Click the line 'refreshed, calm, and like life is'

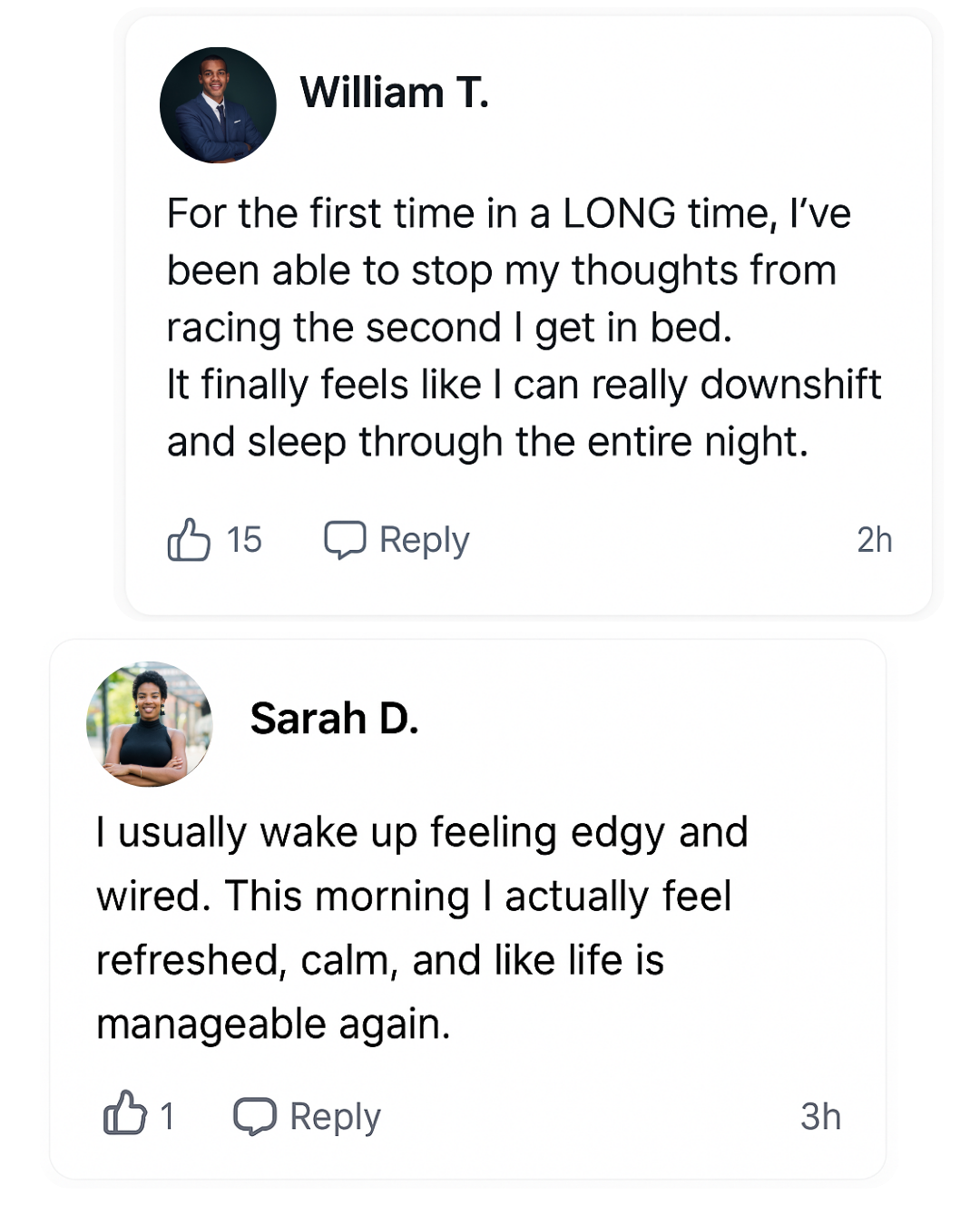(x=380, y=960)
